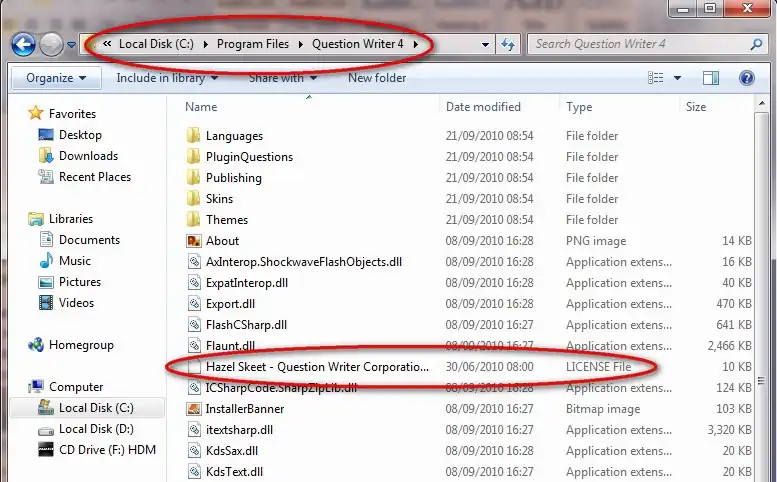Screen dimensions: 777x482
Task: Click the Back navigation arrow button
Action: (24, 44)
